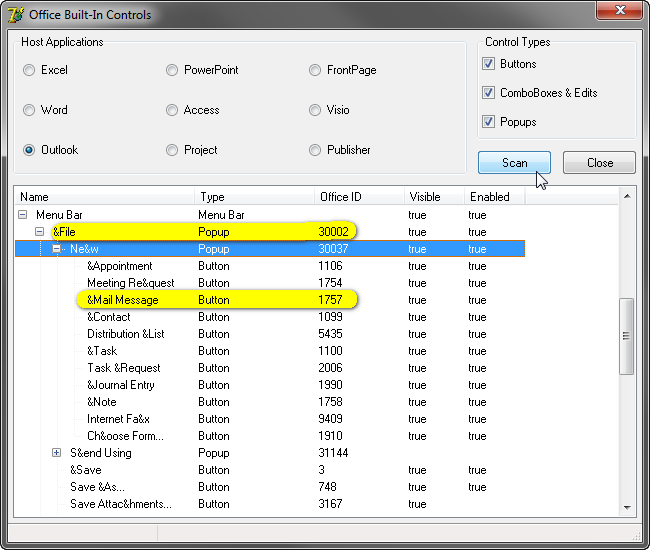Collapse the &File popup node
650x550 pixels.
[40, 232]
